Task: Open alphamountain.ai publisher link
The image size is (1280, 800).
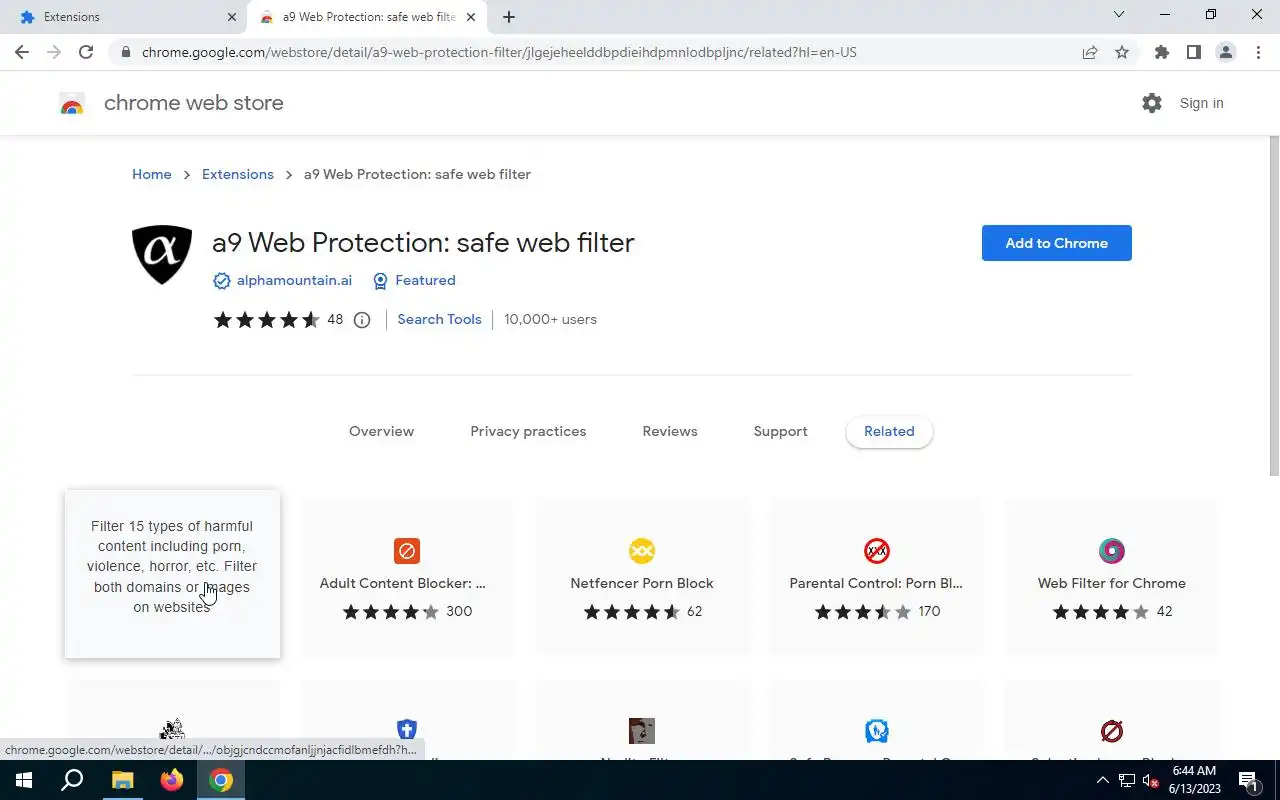Action: [294, 281]
